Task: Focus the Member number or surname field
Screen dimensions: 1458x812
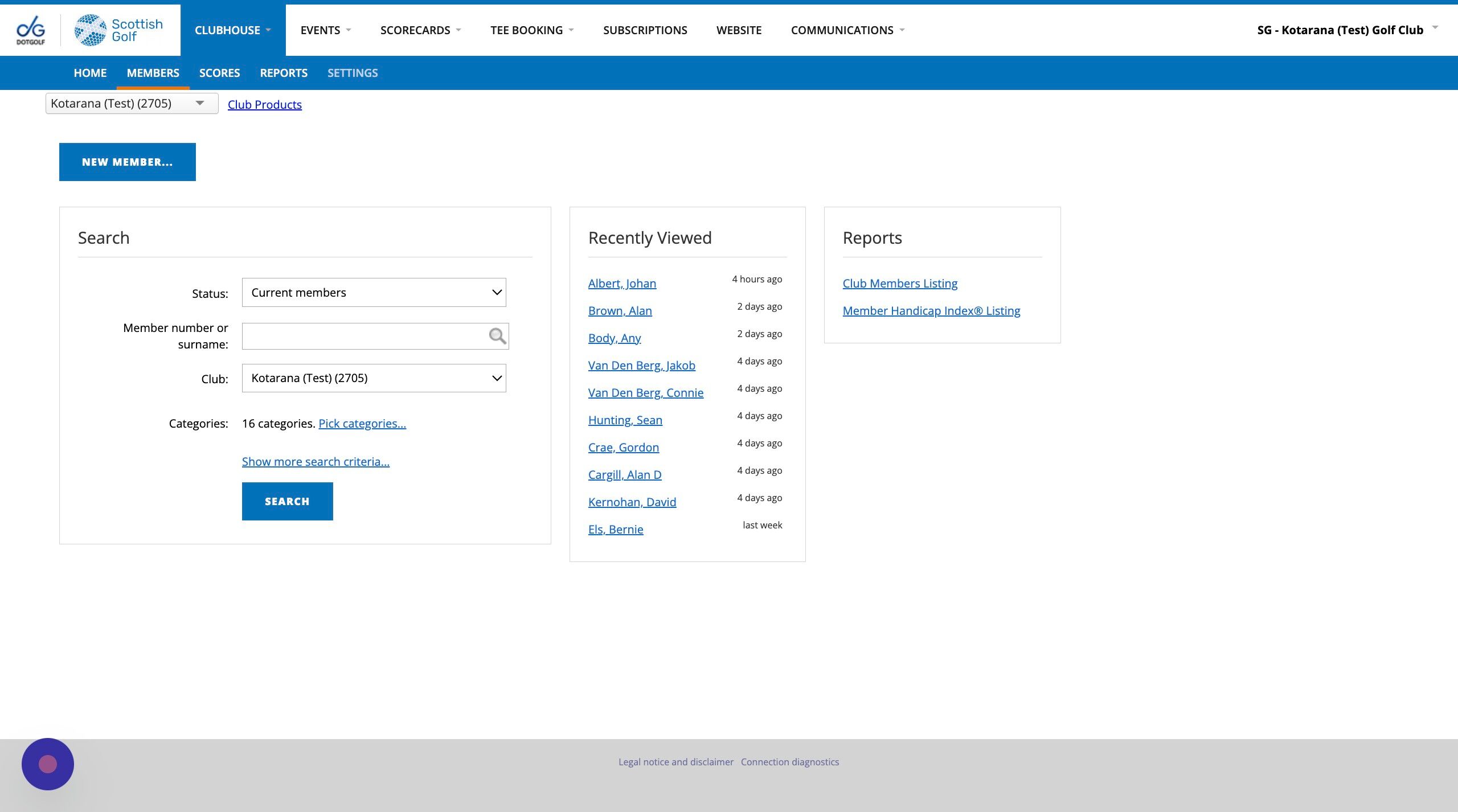Action: click(x=375, y=336)
